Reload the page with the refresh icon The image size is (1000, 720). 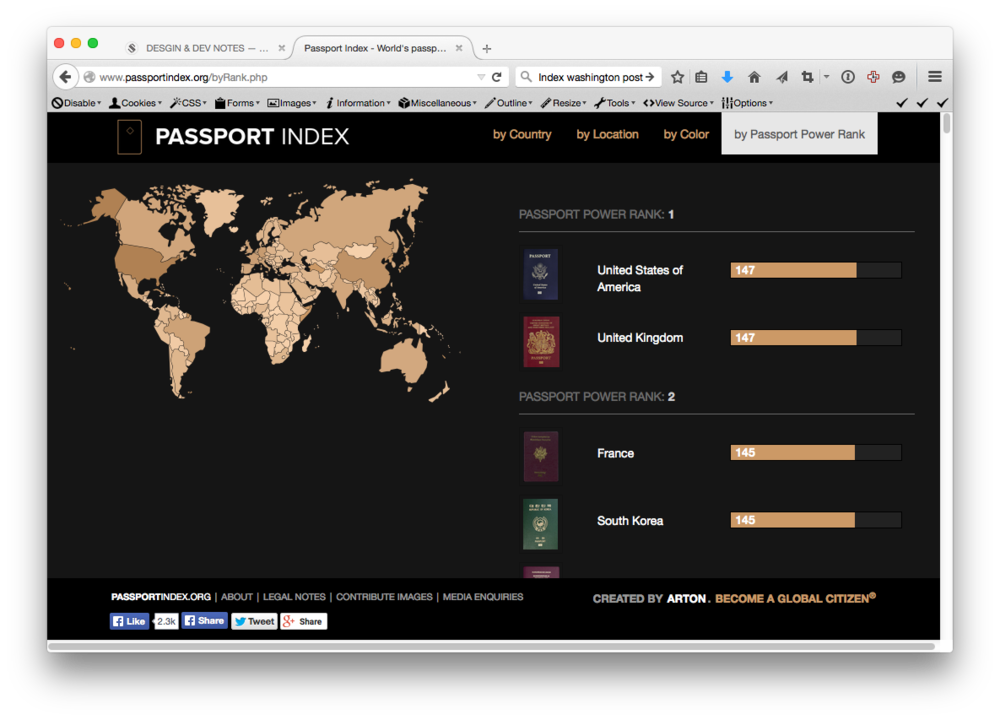pyautogui.click(x=496, y=77)
